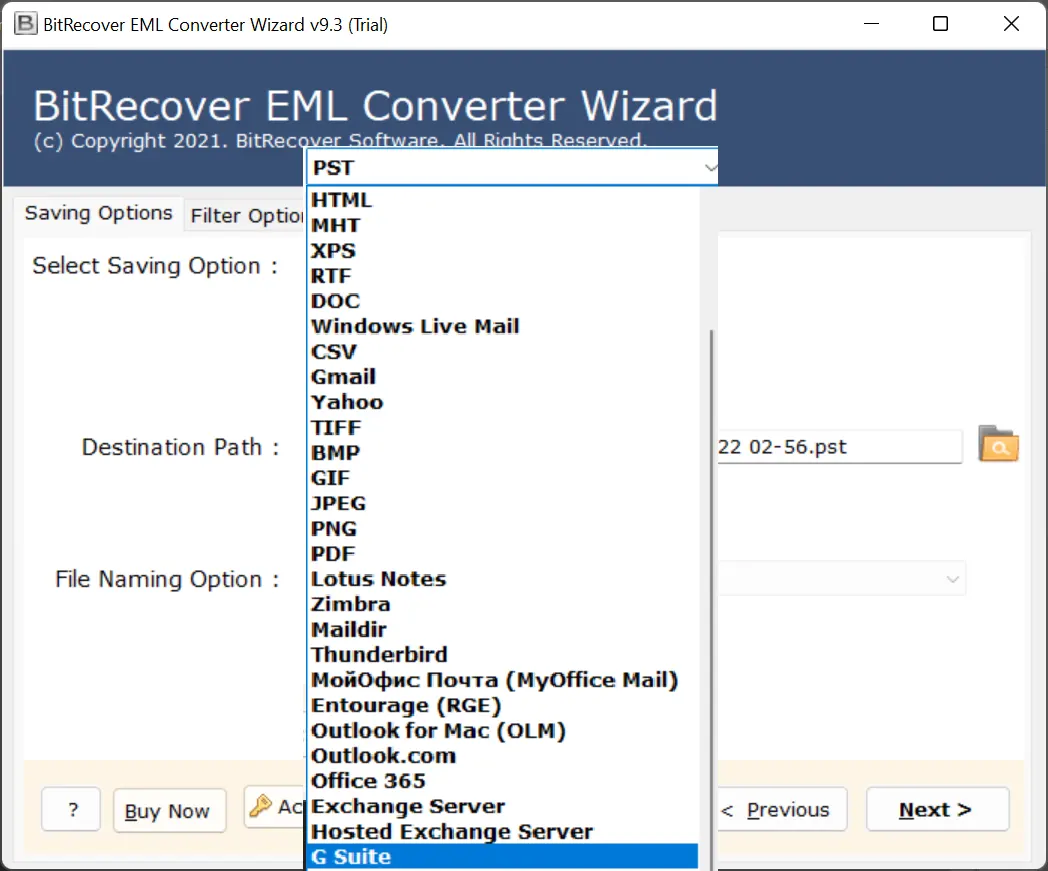
Task: Open help using the question mark button
Action: coord(70,809)
